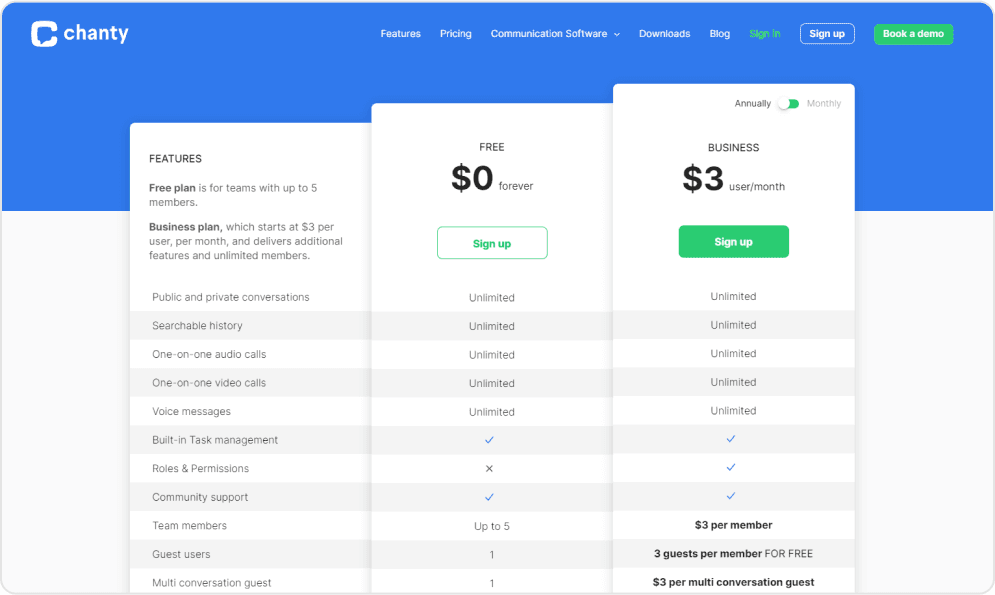Click the Business plan Built-in Task management checkmark
The width and height of the screenshot is (995, 595).
pos(732,439)
